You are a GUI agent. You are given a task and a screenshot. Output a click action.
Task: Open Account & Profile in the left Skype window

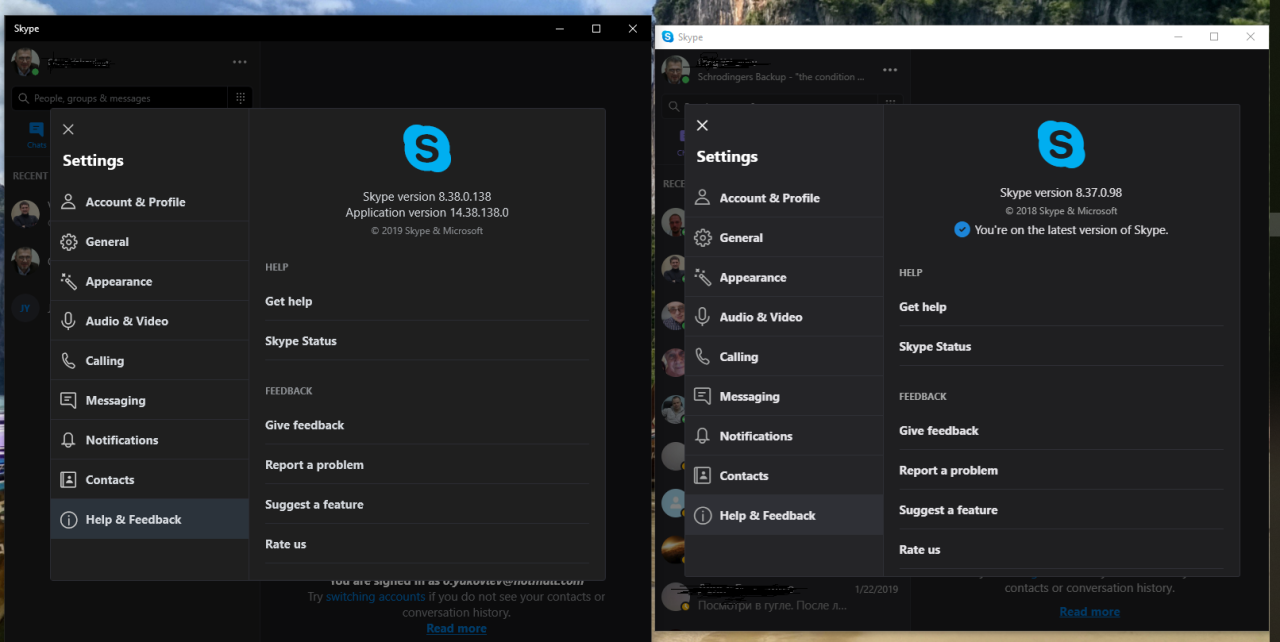click(150, 202)
